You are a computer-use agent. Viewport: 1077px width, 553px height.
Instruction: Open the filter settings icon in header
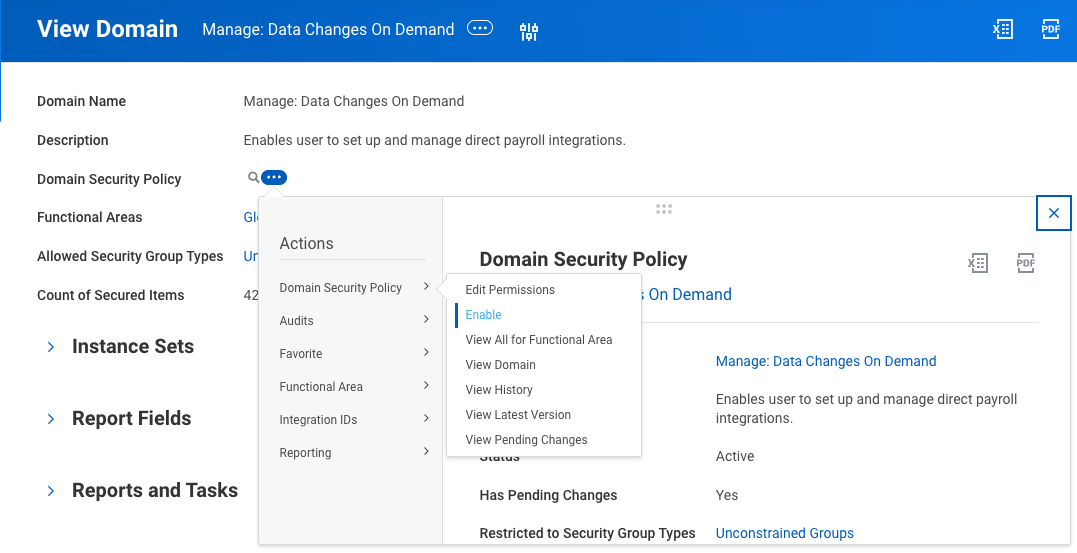(x=529, y=31)
